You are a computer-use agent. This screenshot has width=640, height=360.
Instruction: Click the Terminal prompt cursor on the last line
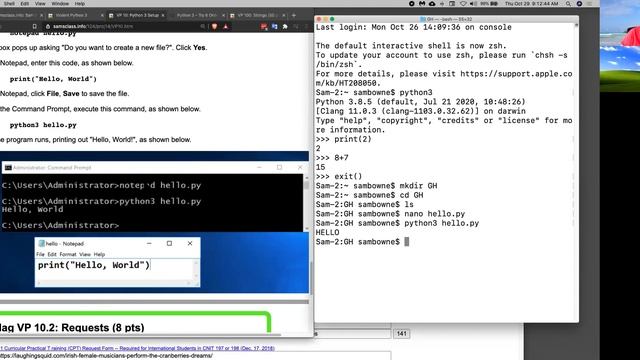tap(407, 242)
